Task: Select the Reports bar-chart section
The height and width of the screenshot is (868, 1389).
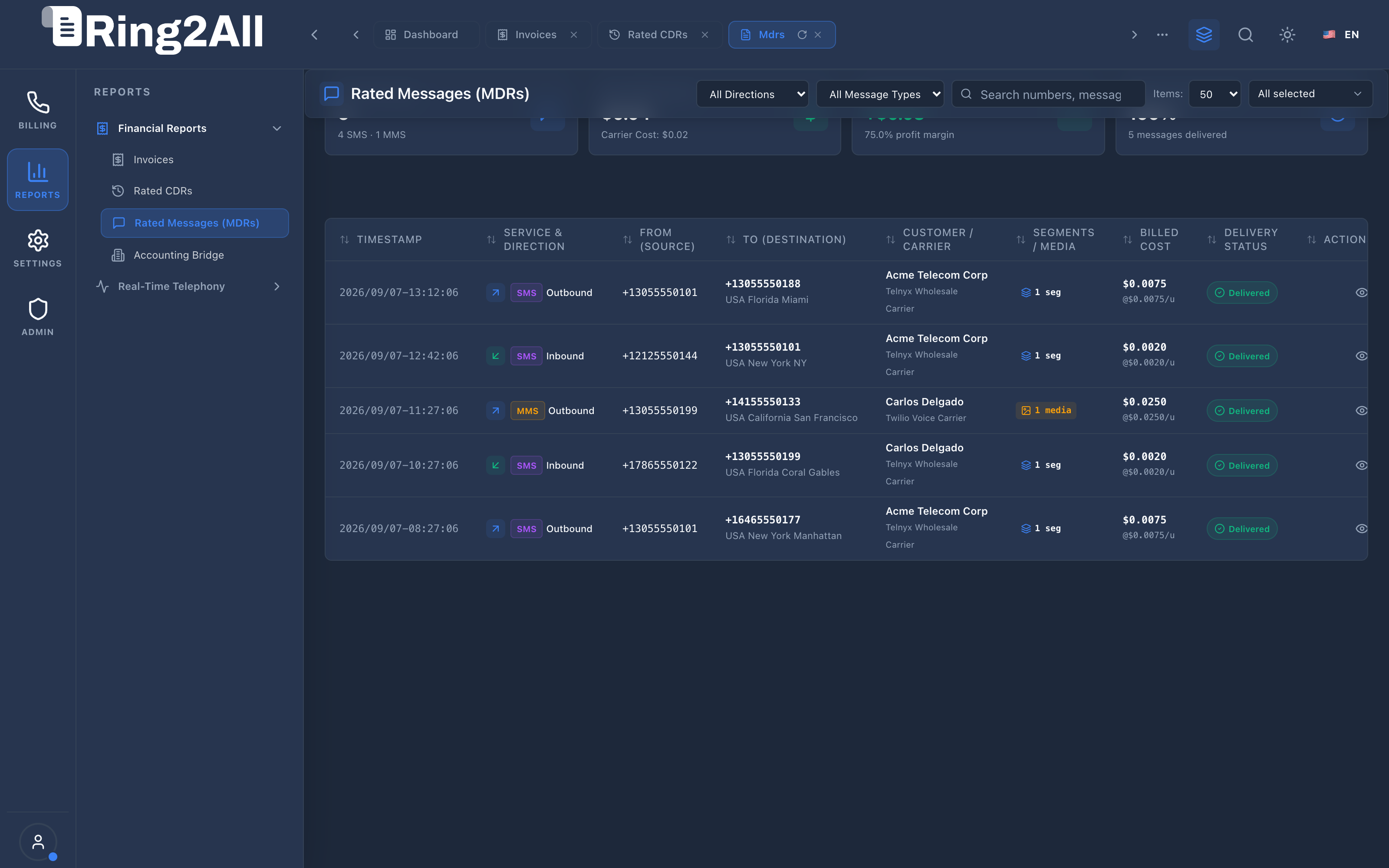Action: [x=38, y=180]
